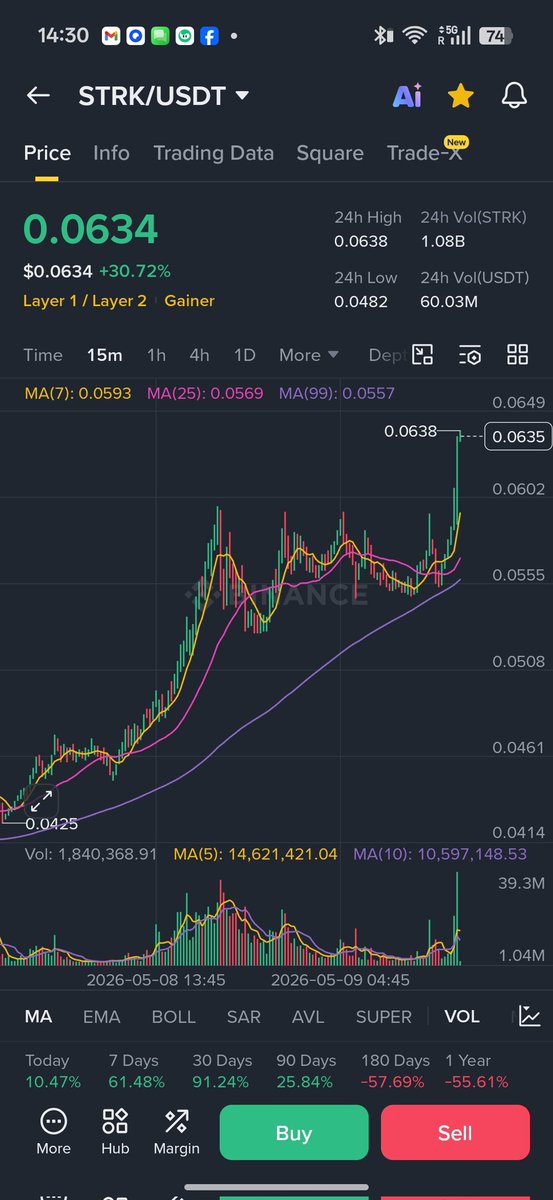Tap the Bluetooth status icon
This screenshot has height=1200, width=553.
tap(382, 36)
